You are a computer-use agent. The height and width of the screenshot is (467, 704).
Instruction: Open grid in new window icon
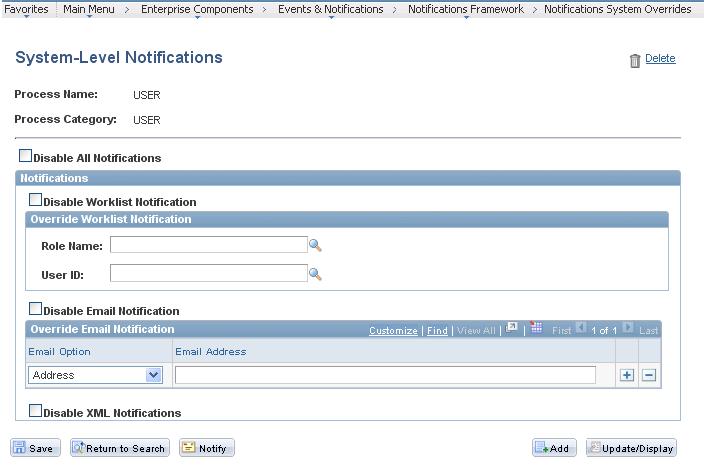pyautogui.click(x=512, y=328)
